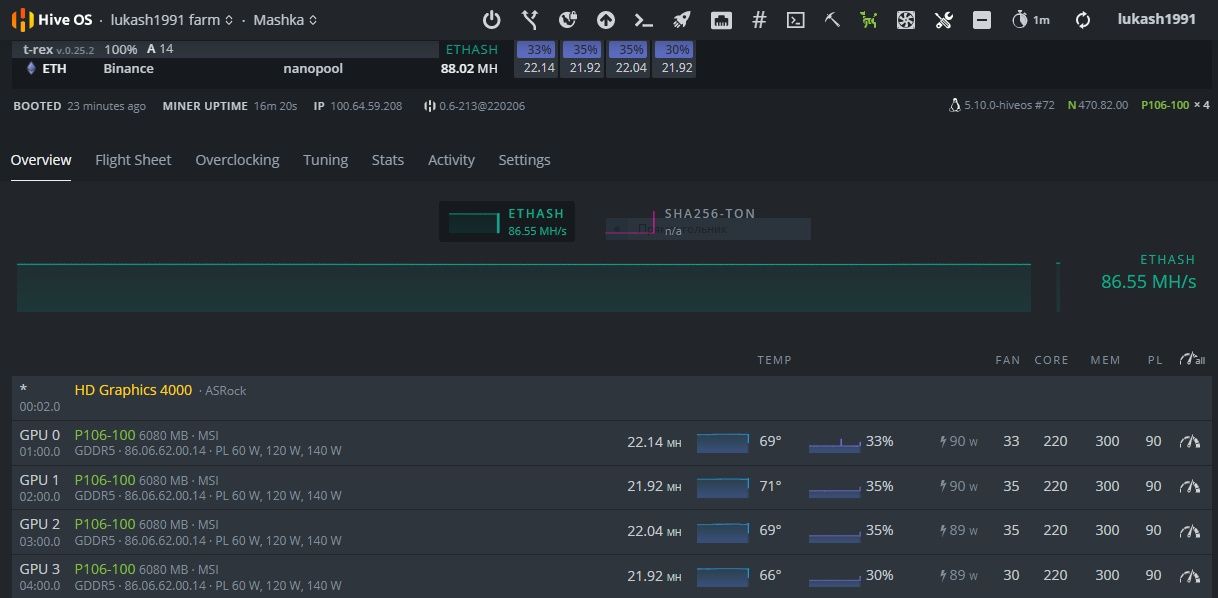Click the ETHASH hashrate graph area

pos(524,287)
